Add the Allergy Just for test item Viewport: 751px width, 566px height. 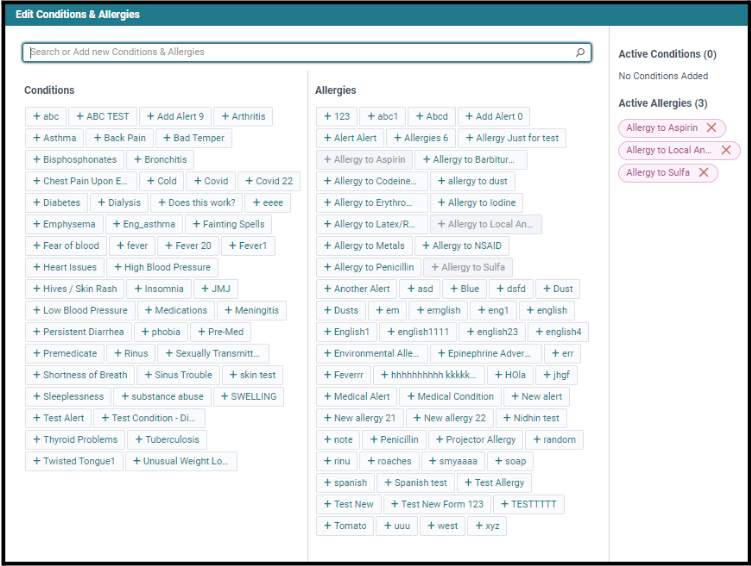(x=512, y=138)
